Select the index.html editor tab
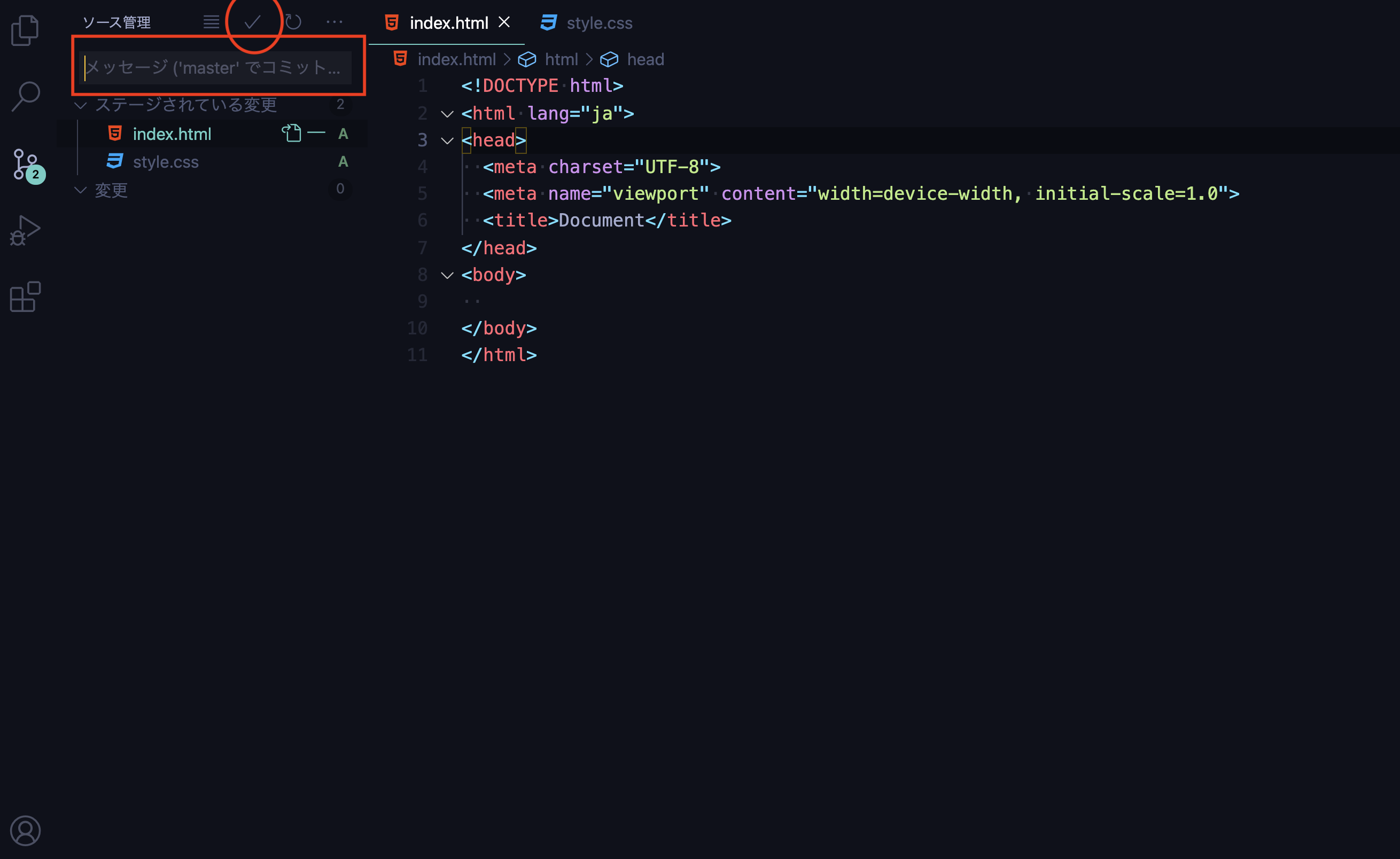 coord(449,23)
